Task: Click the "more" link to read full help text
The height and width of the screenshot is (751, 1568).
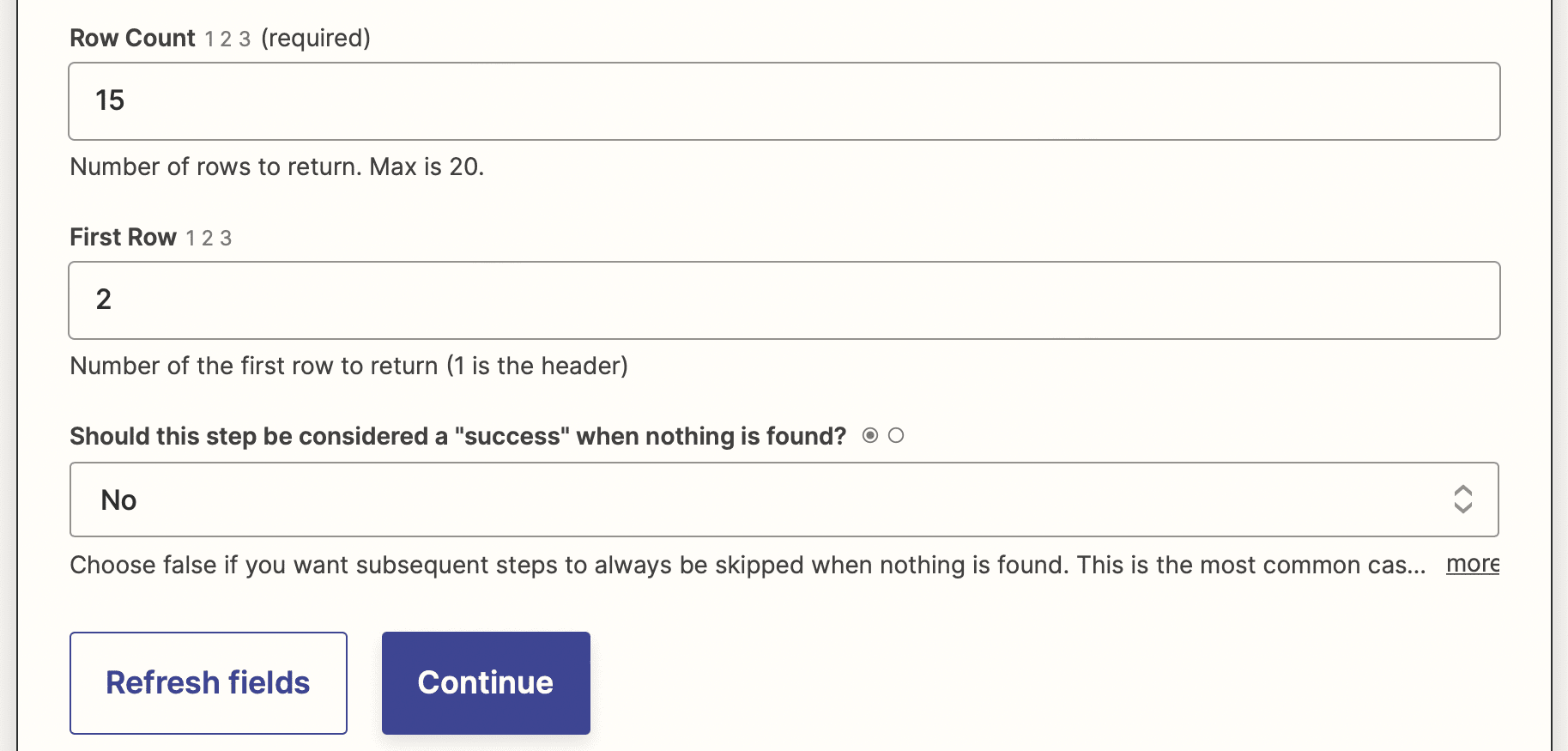Action: tap(1471, 564)
